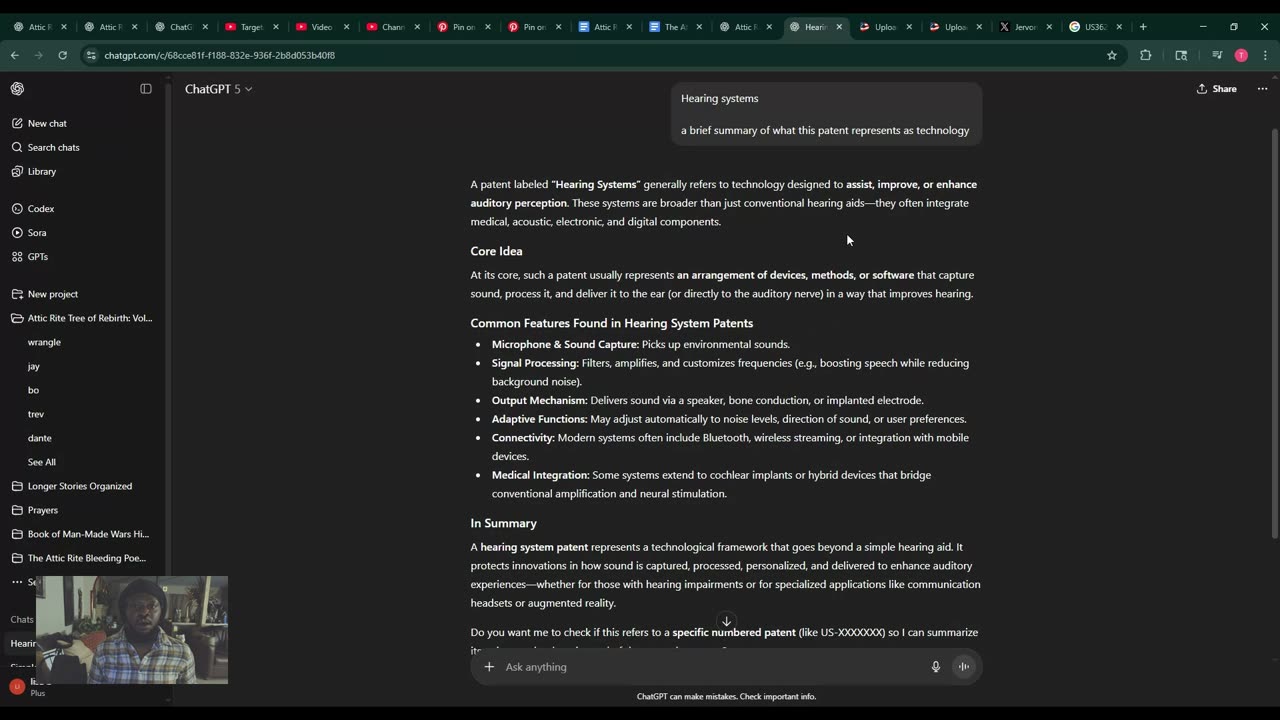Click the 'Core Idea' heading
1280x720 pixels.
[496, 251]
